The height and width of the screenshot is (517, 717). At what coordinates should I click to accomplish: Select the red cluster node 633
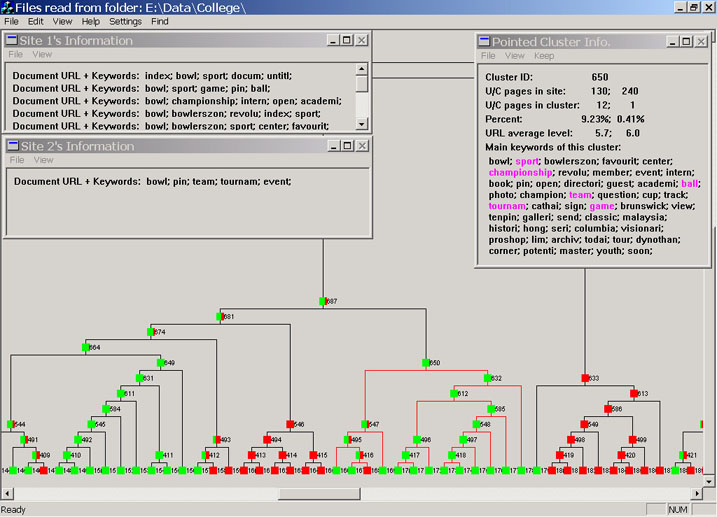click(x=585, y=378)
